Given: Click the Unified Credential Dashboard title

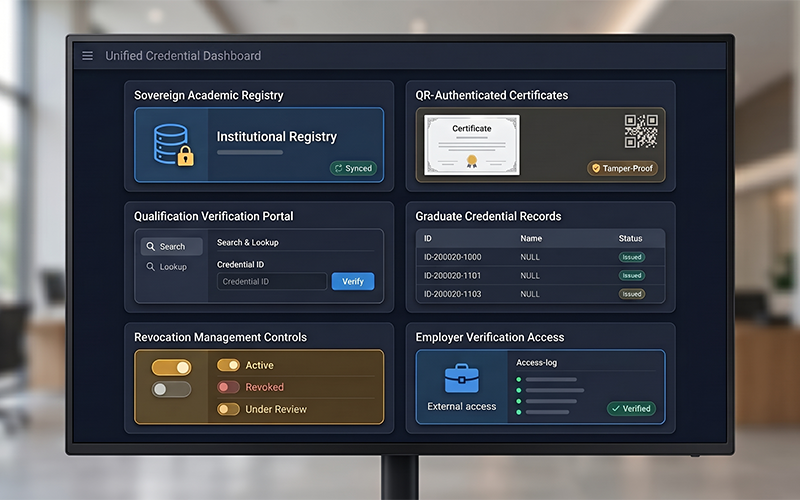Looking at the screenshot, I should click(x=183, y=56).
